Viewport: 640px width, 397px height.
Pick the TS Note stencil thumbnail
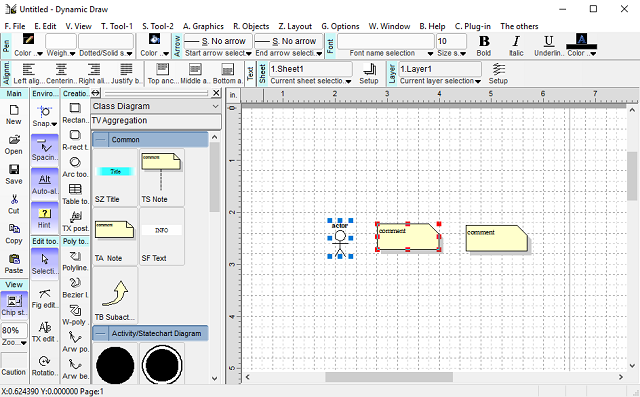(x=161, y=177)
